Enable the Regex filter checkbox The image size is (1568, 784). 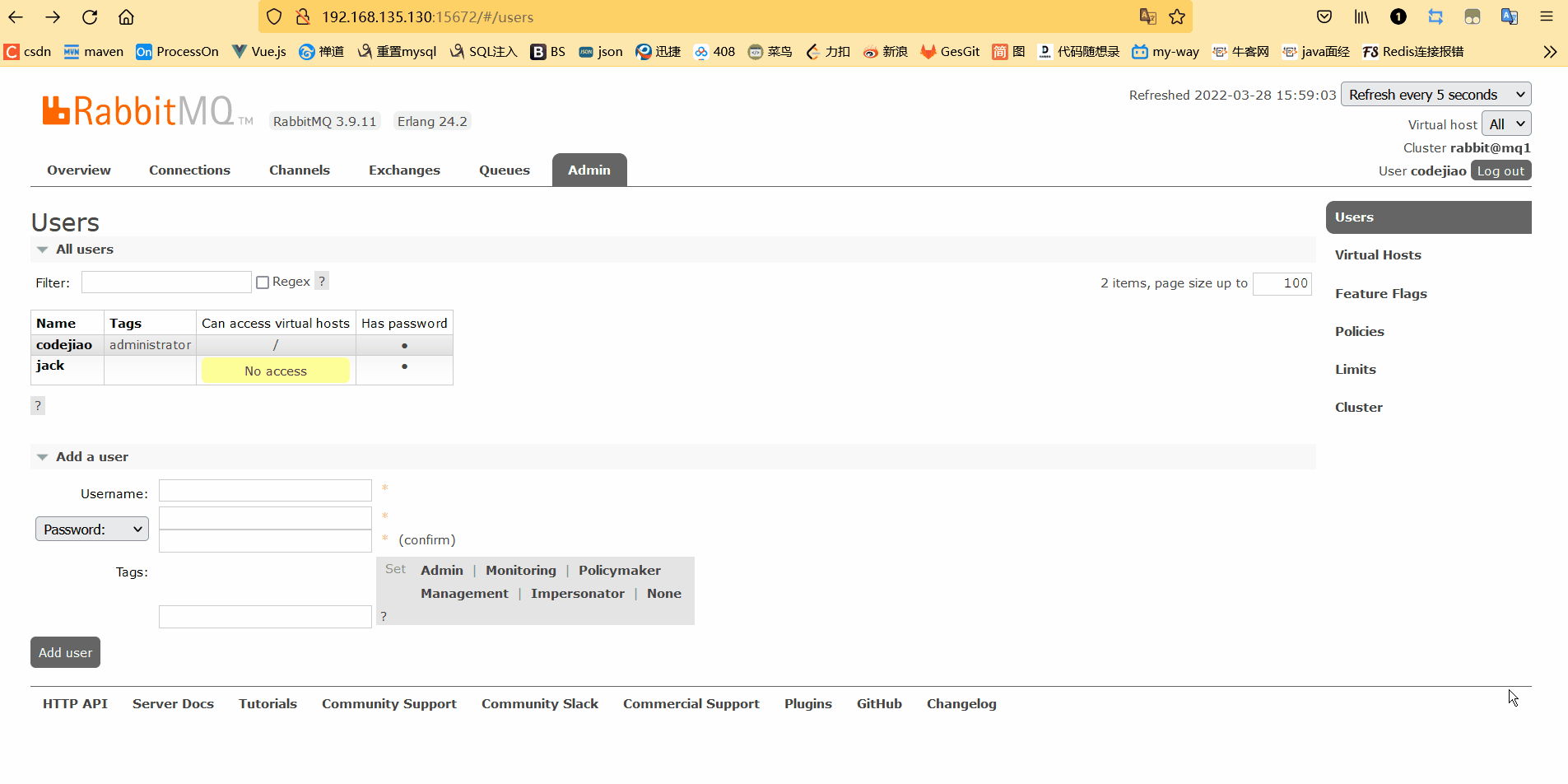[263, 282]
